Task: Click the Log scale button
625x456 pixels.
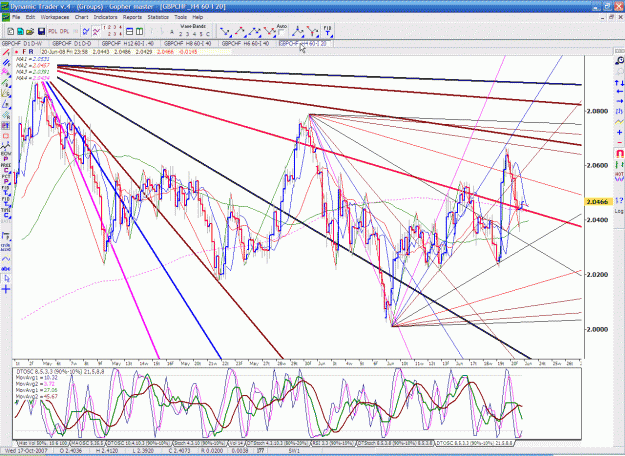Action: (x=619, y=211)
